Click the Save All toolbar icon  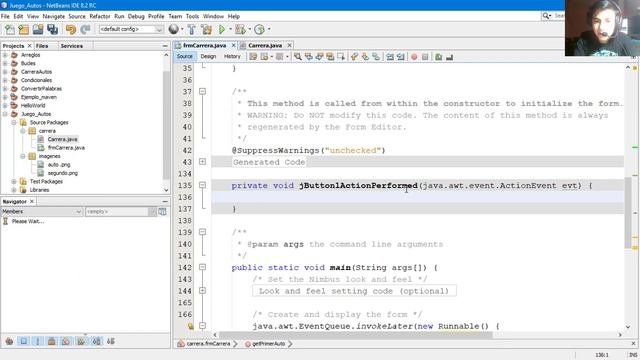pyautogui.click(x=52, y=29)
